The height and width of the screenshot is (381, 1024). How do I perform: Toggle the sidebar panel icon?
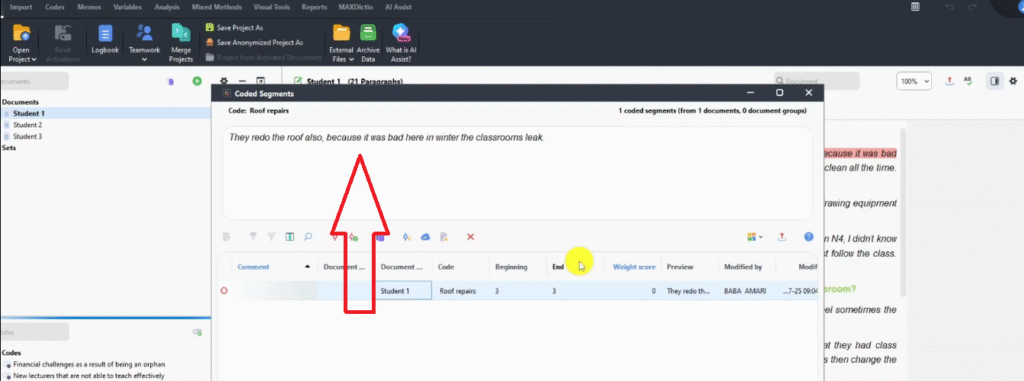click(x=995, y=81)
